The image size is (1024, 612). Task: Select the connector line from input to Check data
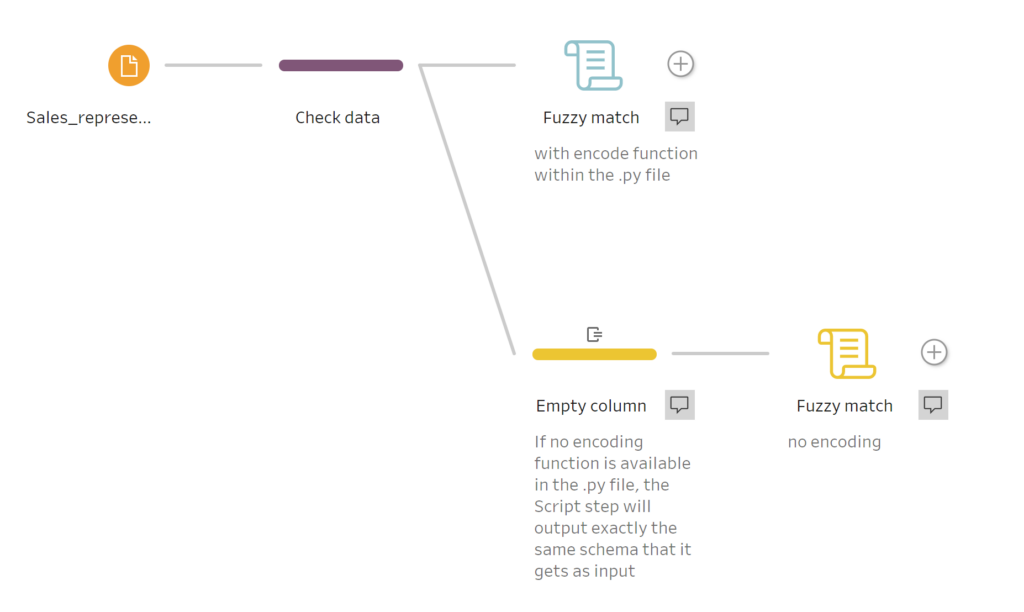tap(214, 65)
